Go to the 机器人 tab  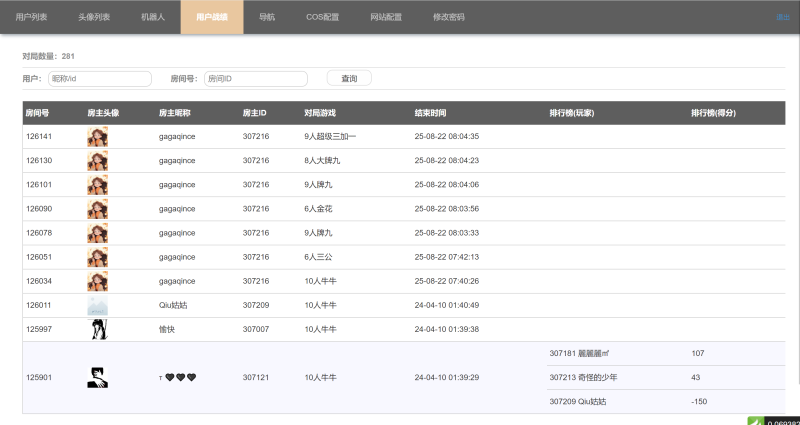click(153, 17)
